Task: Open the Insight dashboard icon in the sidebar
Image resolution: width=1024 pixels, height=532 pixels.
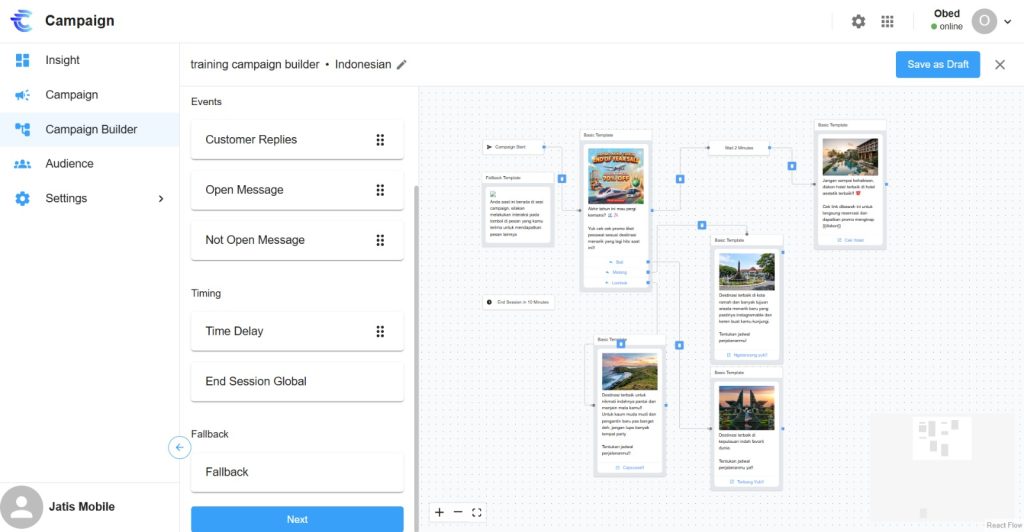Action: 22,60
